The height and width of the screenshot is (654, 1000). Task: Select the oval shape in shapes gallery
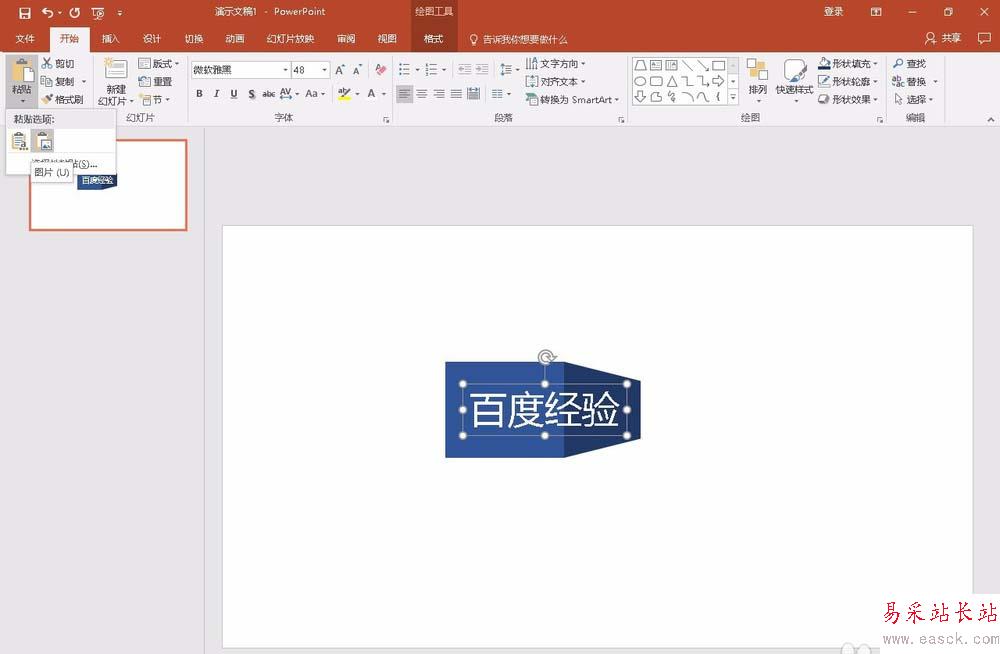640,81
